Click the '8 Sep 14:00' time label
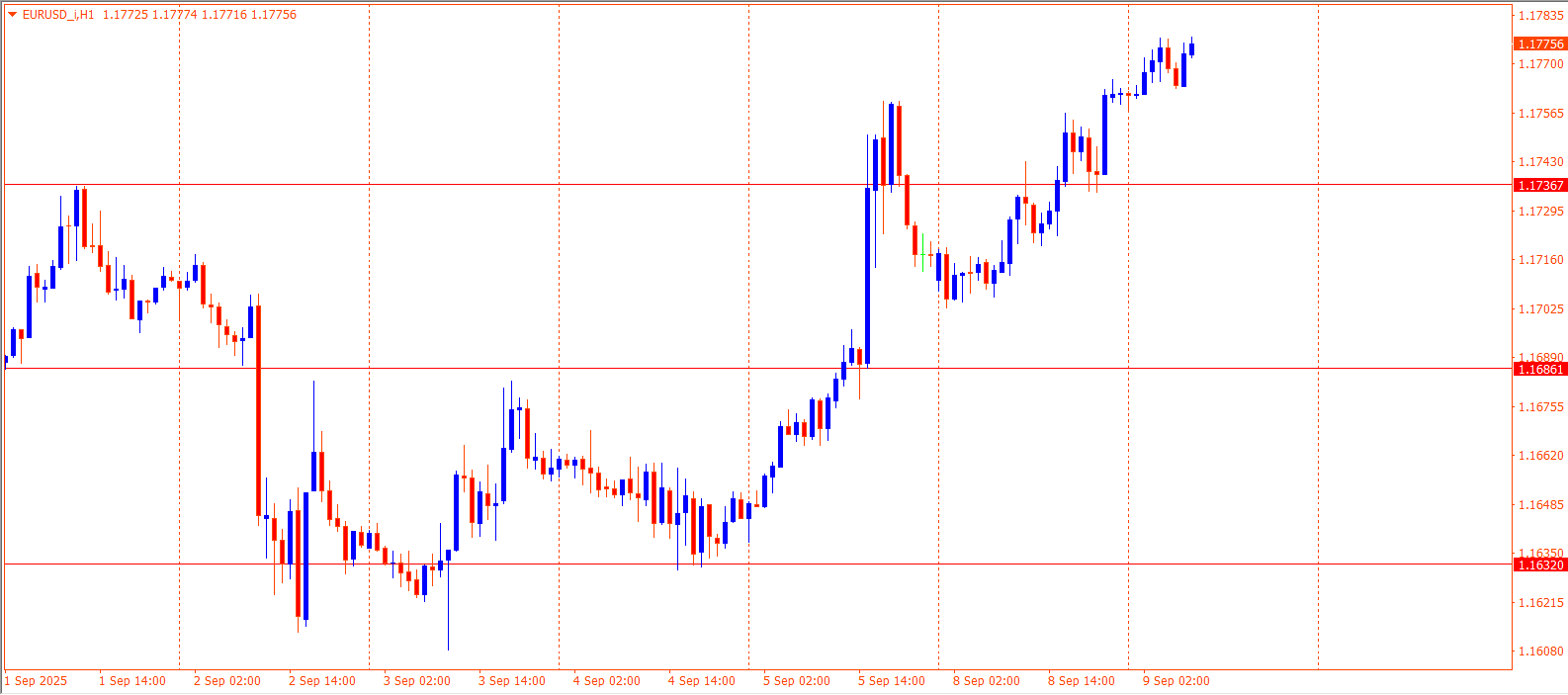Image resolution: width=1568 pixels, height=695 pixels. tap(1081, 681)
